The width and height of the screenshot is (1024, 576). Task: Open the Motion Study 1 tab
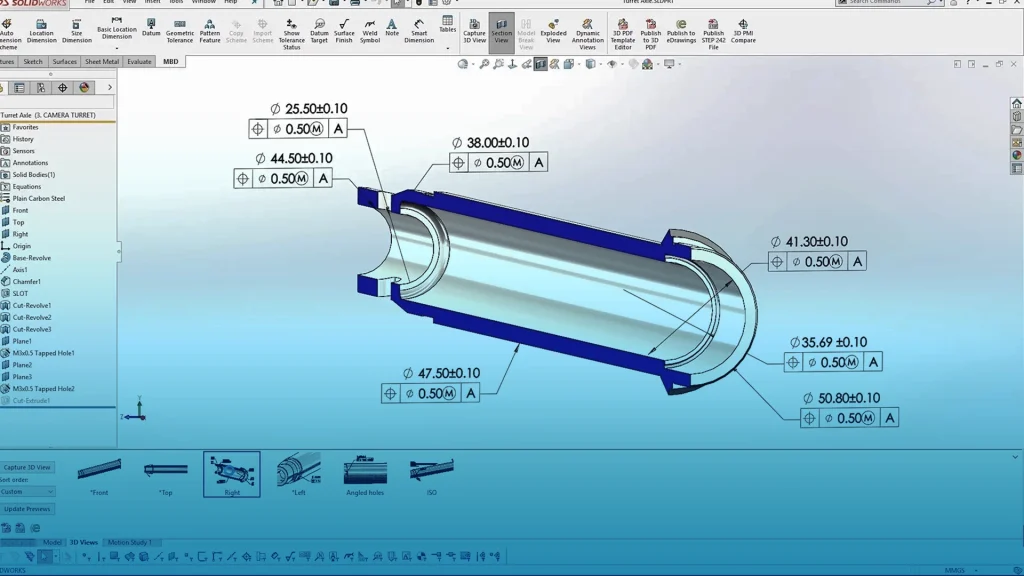129,542
